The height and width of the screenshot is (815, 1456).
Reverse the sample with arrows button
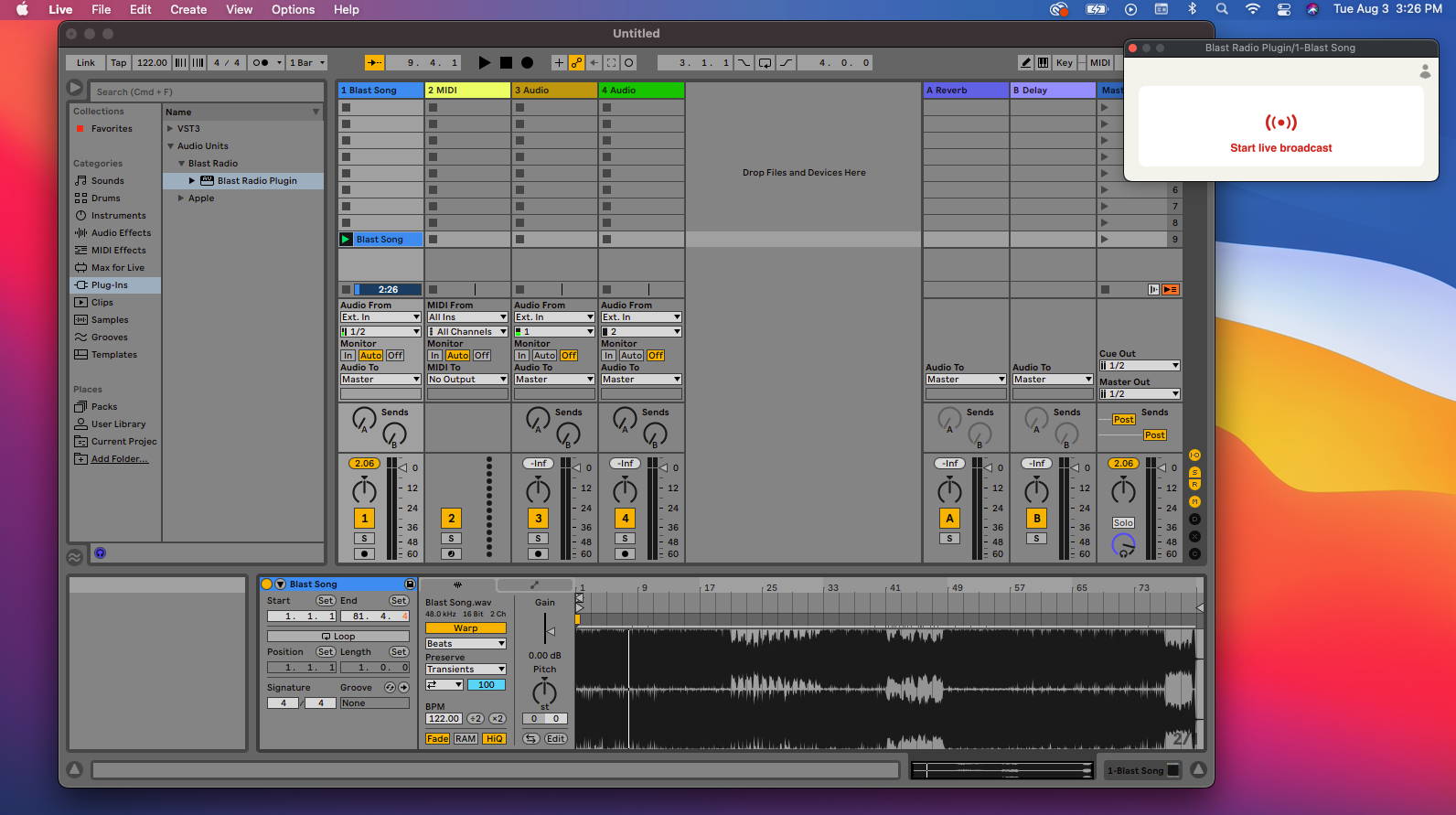pos(530,738)
